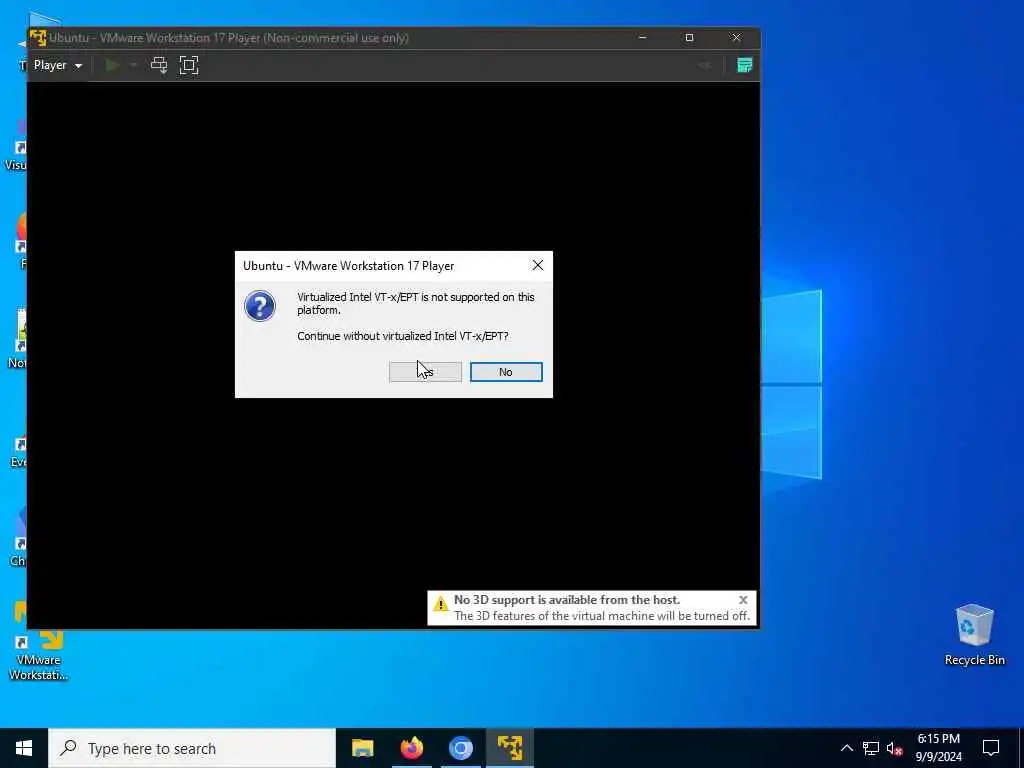Click the Type here to search box
This screenshot has width=1024, height=768.
coord(192,748)
